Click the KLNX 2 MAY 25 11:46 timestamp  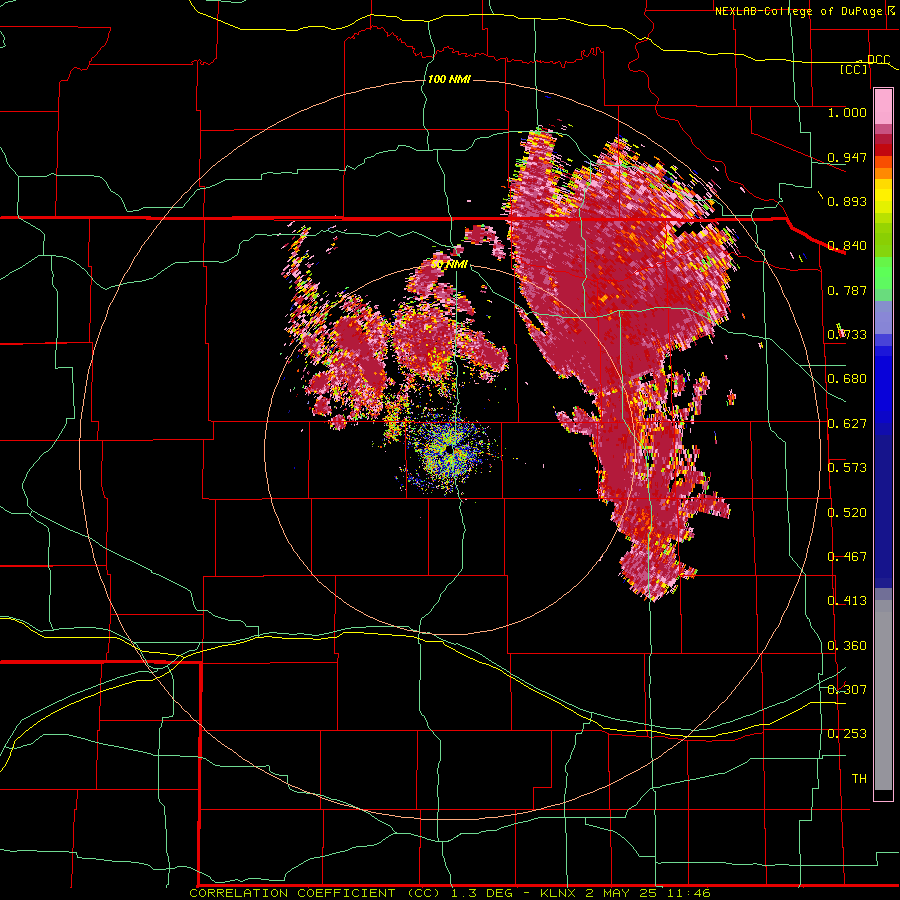click(625, 893)
